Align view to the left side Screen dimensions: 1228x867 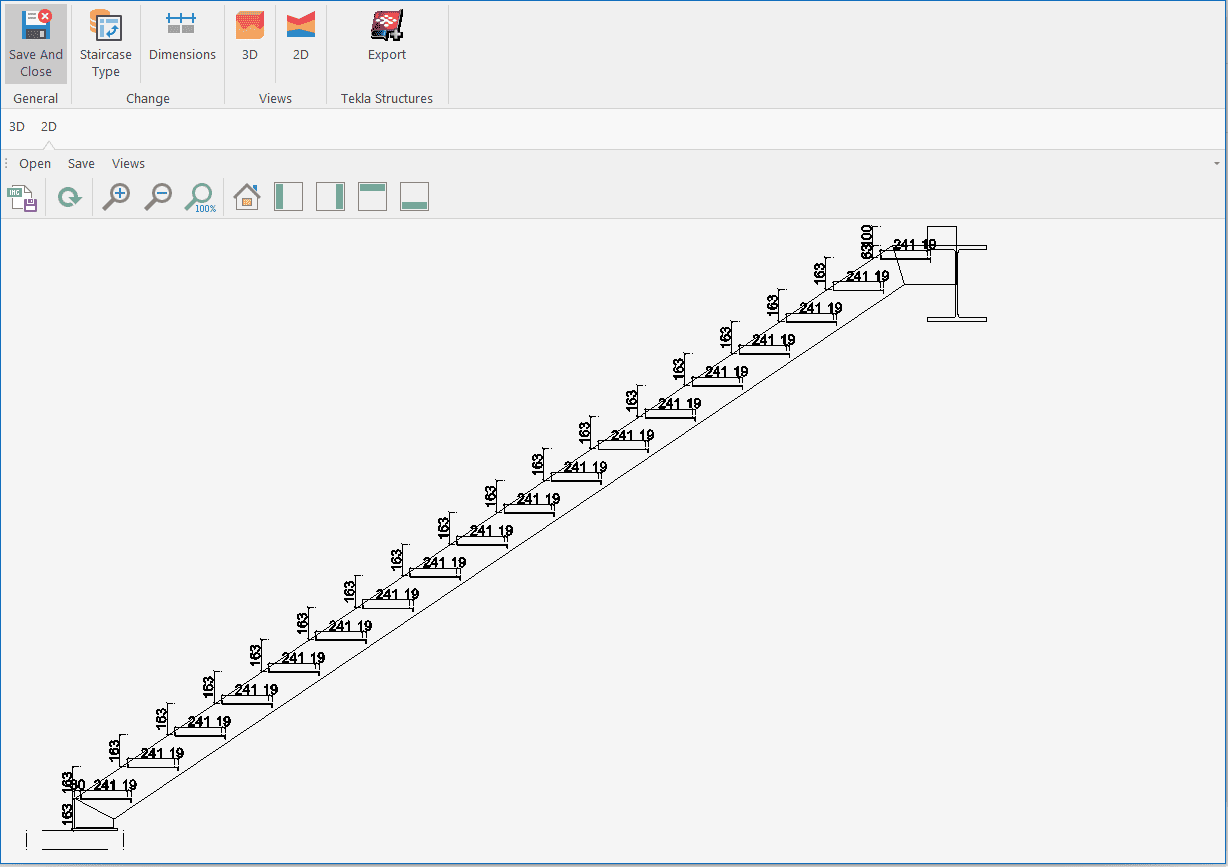coord(288,197)
